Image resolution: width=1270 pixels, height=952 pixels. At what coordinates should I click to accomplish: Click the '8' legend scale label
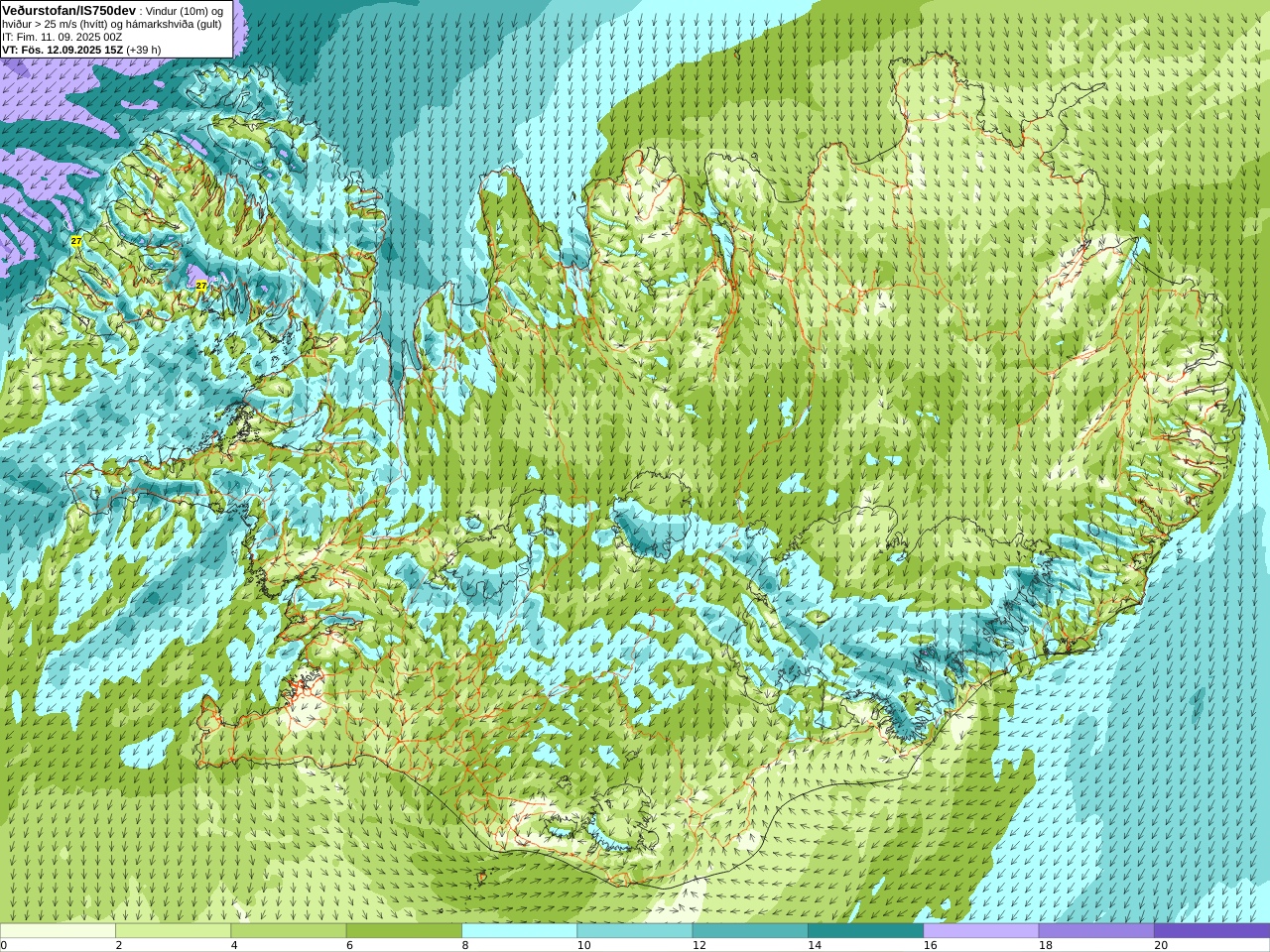pyautogui.click(x=465, y=946)
